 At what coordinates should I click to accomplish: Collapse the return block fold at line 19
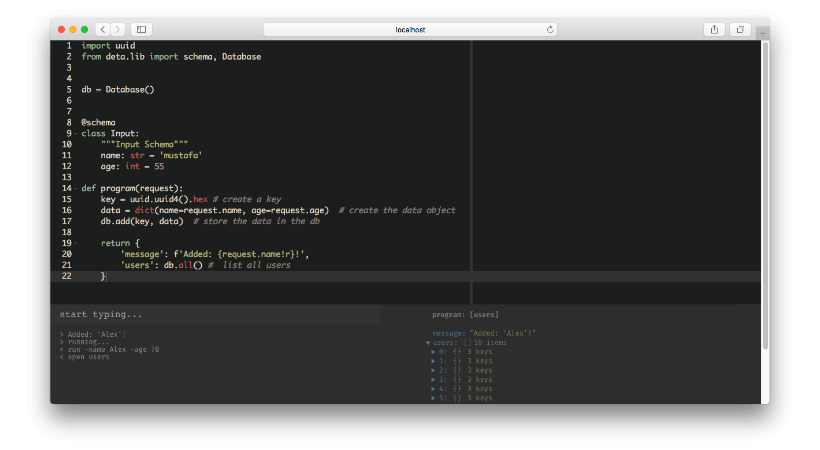coord(76,243)
